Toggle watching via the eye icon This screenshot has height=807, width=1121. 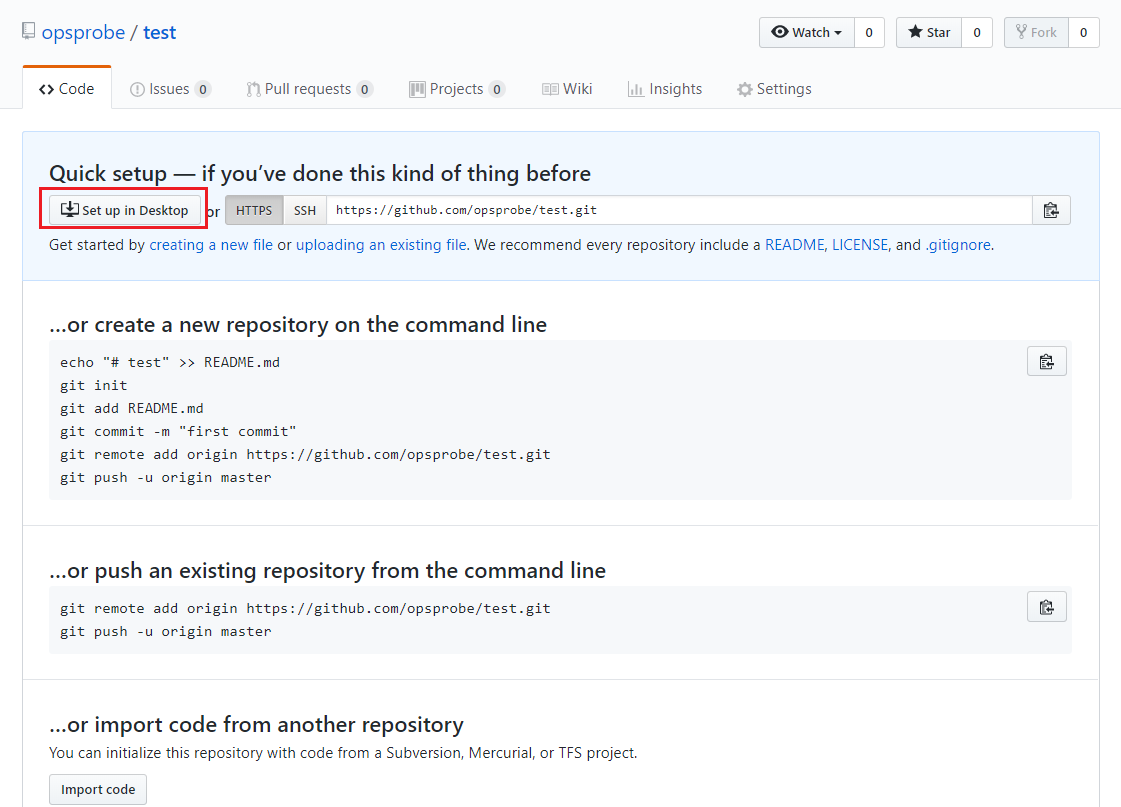click(x=781, y=31)
